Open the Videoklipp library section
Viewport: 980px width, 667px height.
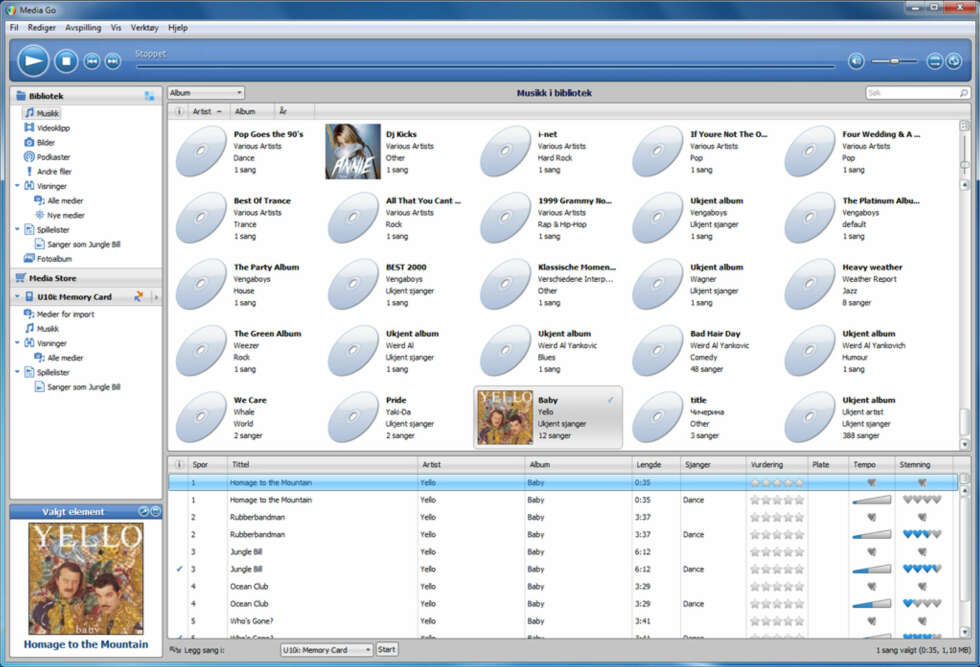[x=47, y=128]
